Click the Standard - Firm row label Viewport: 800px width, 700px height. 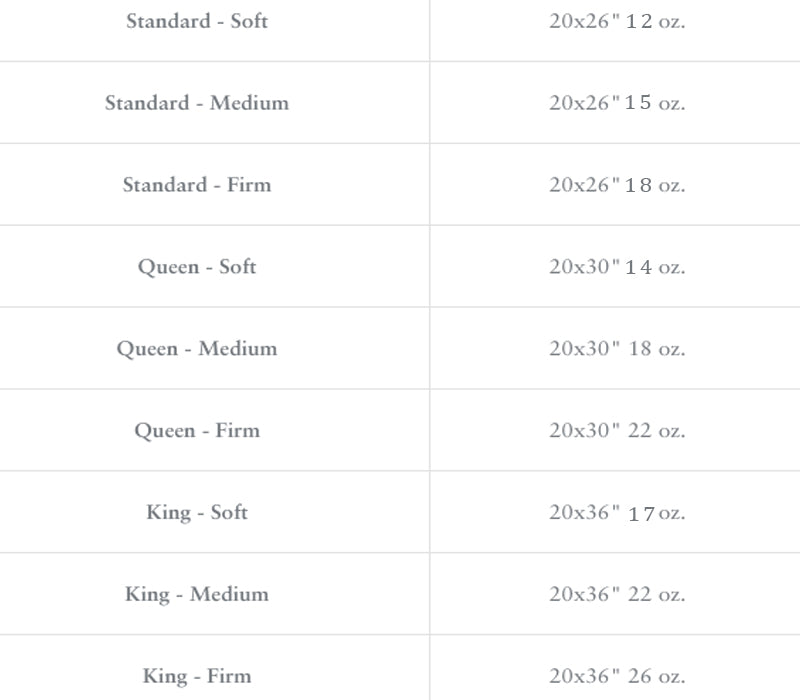click(197, 185)
